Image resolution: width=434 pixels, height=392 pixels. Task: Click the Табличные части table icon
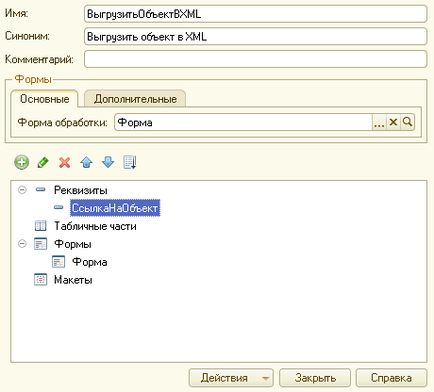click(40, 226)
